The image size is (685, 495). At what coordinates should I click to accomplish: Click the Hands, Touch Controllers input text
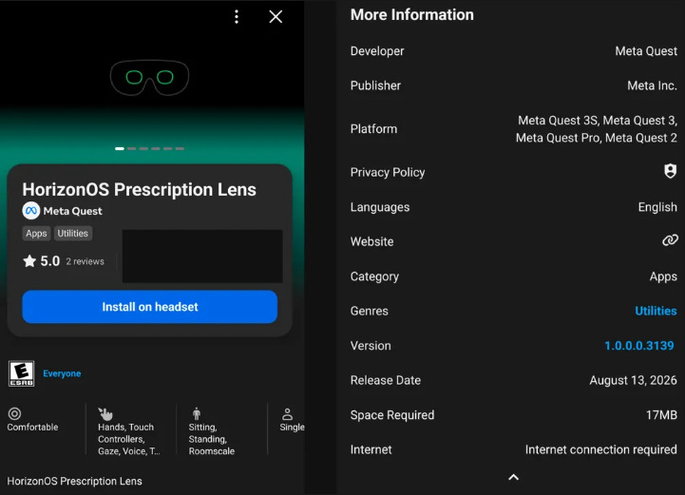(129, 439)
